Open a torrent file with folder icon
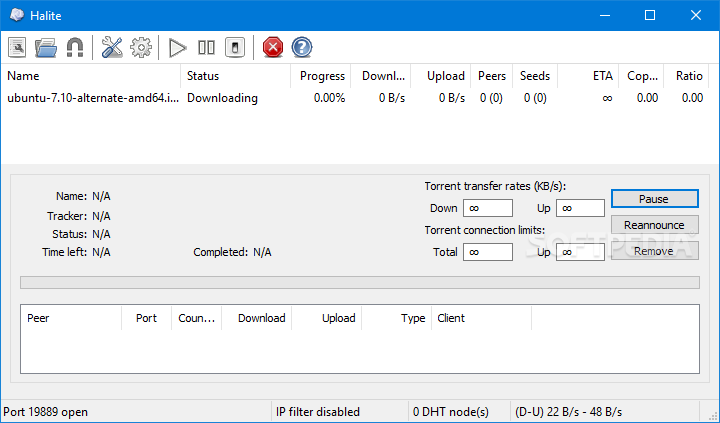Viewport: 720px width, 423px height. pyautogui.click(x=46, y=47)
